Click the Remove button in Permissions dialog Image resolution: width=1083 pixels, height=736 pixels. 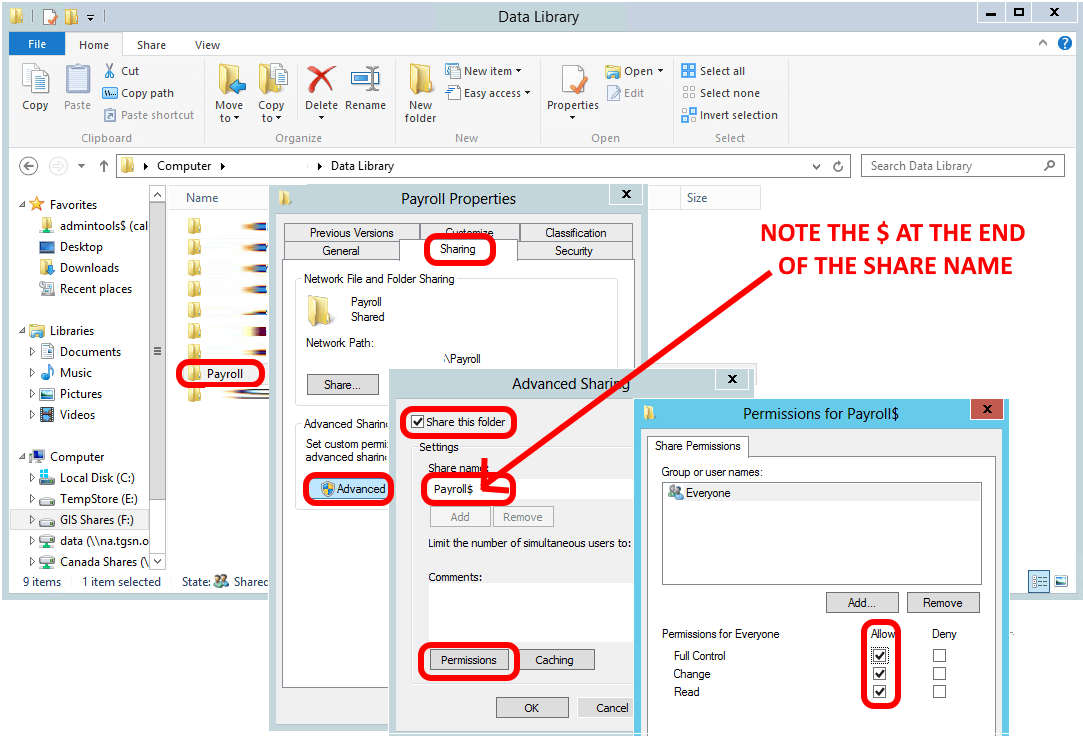942,603
